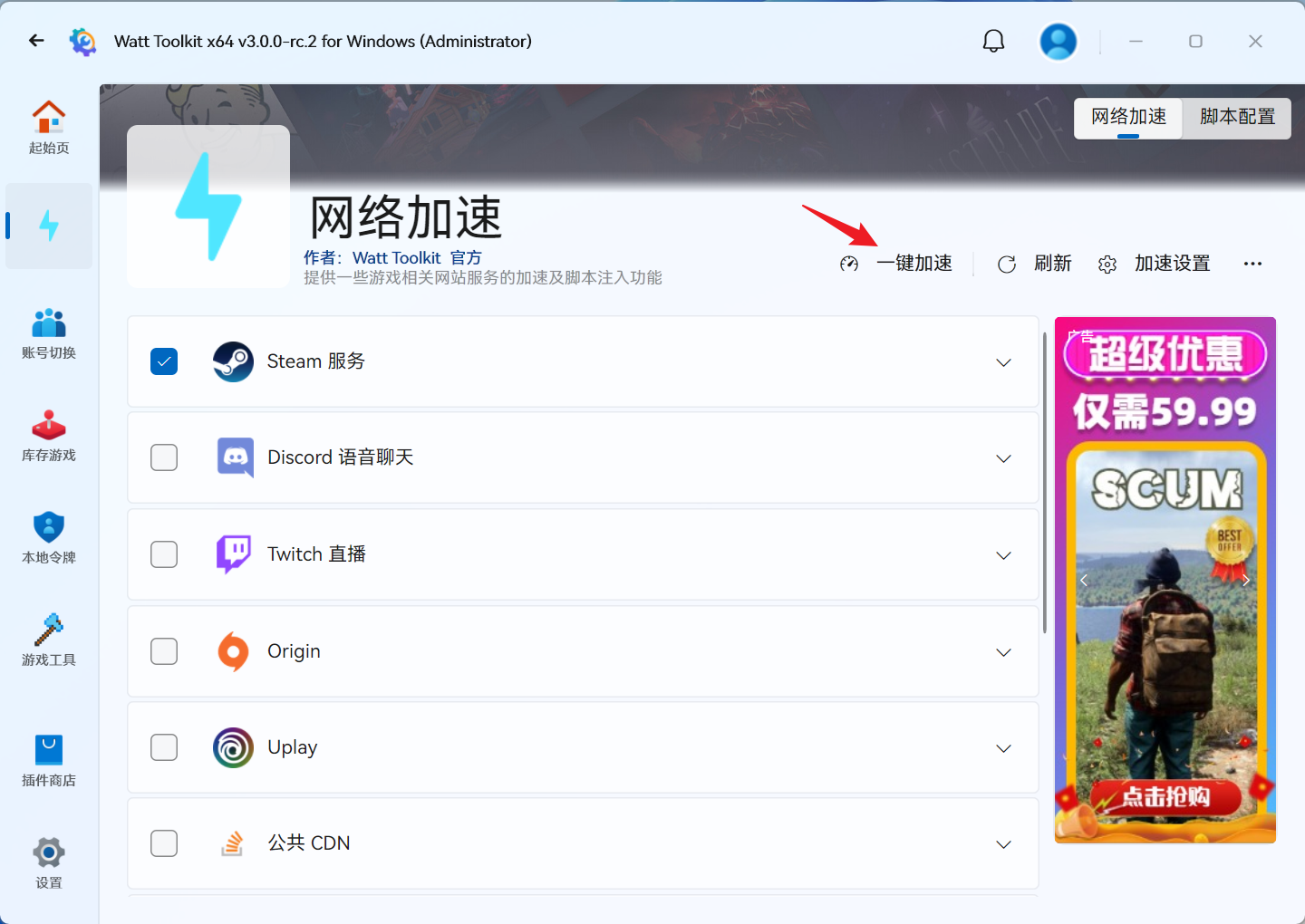Switch to the 脚本配置 tab
The height and width of the screenshot is (924, 1305).
[1237, 118]
